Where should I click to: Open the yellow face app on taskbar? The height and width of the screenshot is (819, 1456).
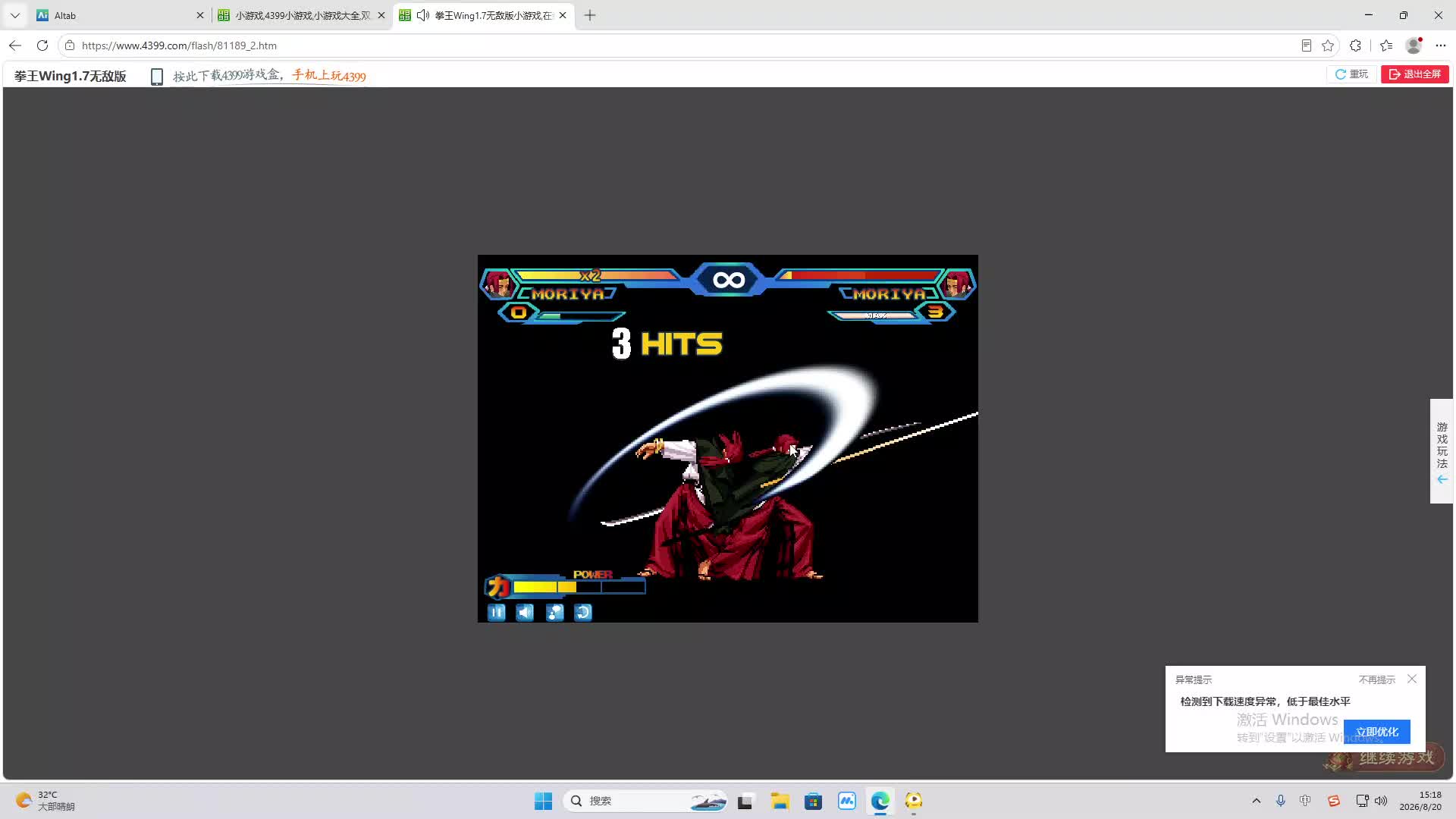coord(913,801)
